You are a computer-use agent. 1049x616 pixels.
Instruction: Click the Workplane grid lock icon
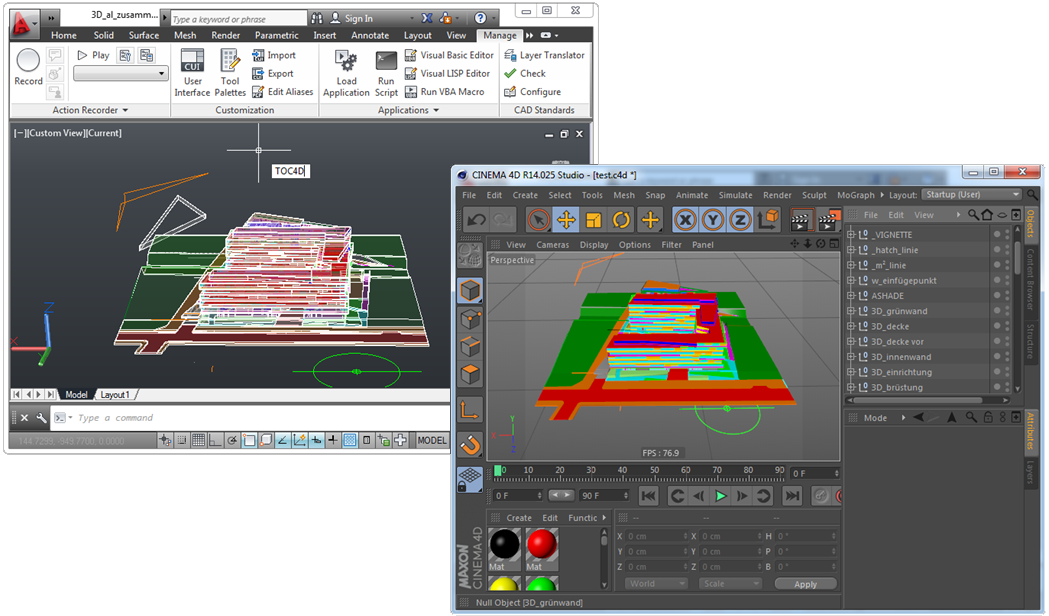click(x=470, y=479)
